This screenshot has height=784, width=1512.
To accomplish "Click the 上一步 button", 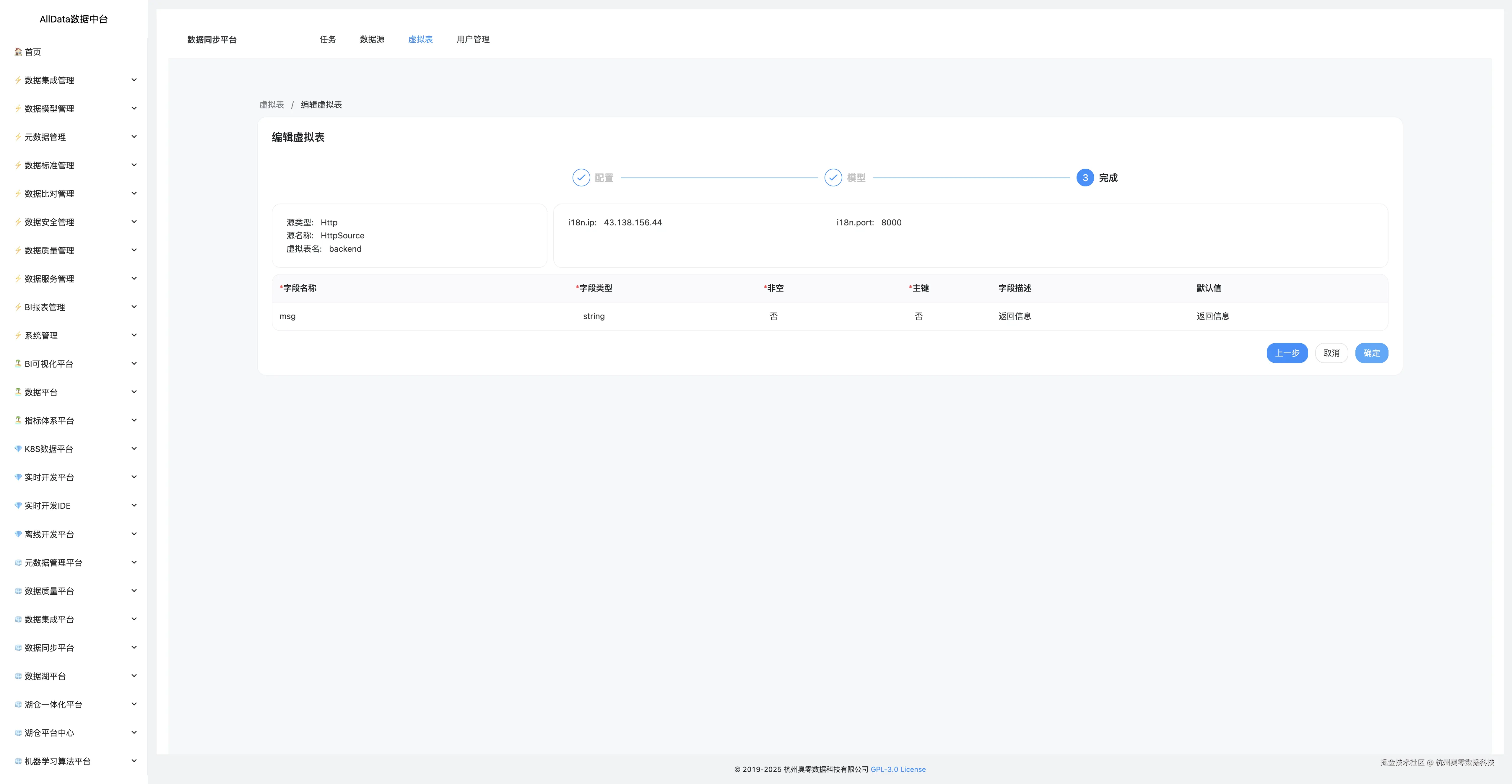I will (1287, 353).
